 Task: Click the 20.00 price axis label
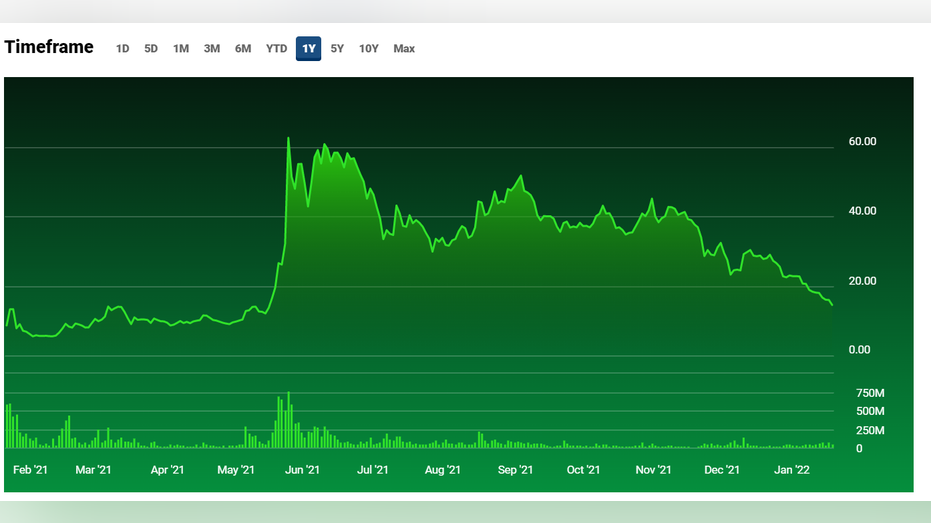tap(862, 281)
